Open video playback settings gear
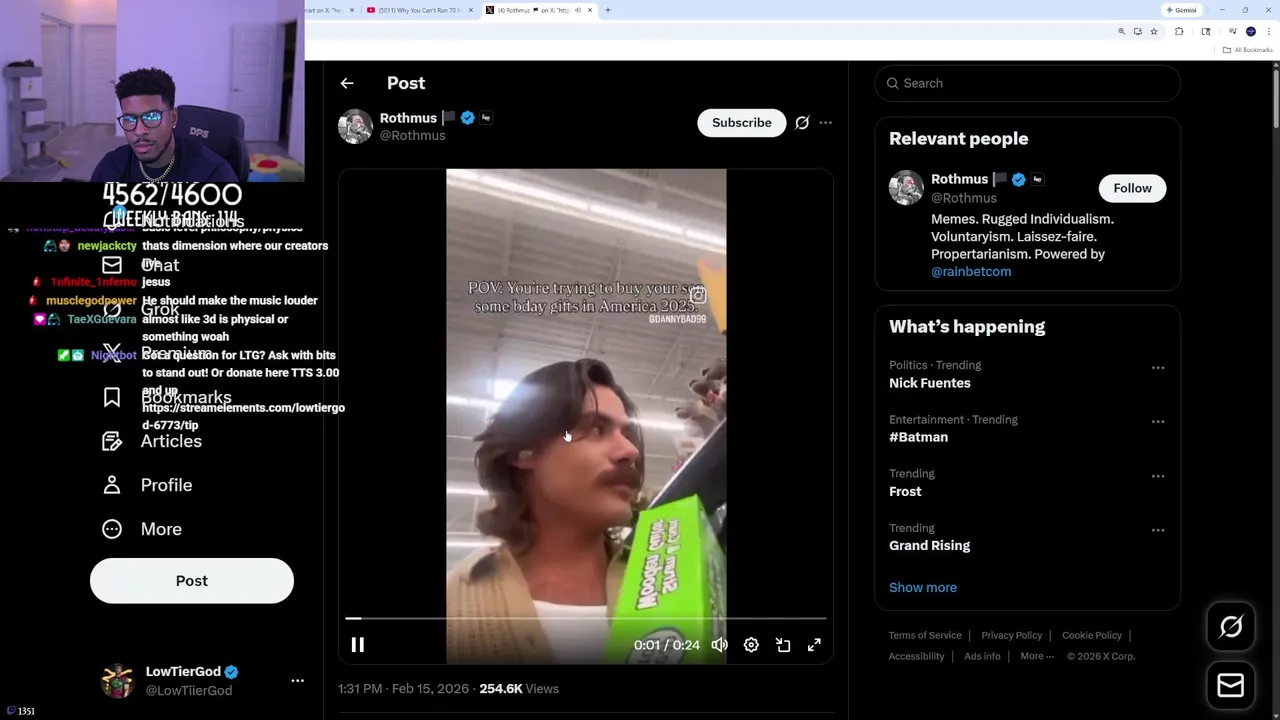Viewport: 1280px width, 720px height. (751, 645)
